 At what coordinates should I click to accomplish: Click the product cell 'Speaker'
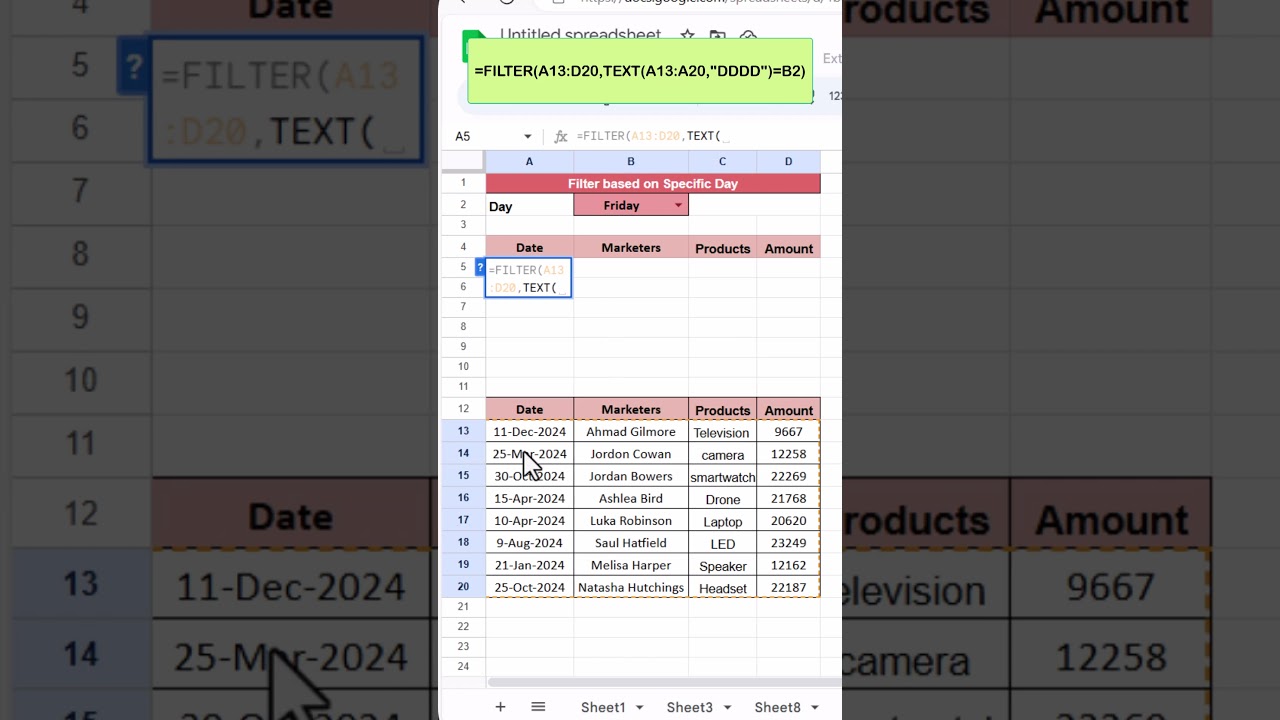(x=722, y=565)
